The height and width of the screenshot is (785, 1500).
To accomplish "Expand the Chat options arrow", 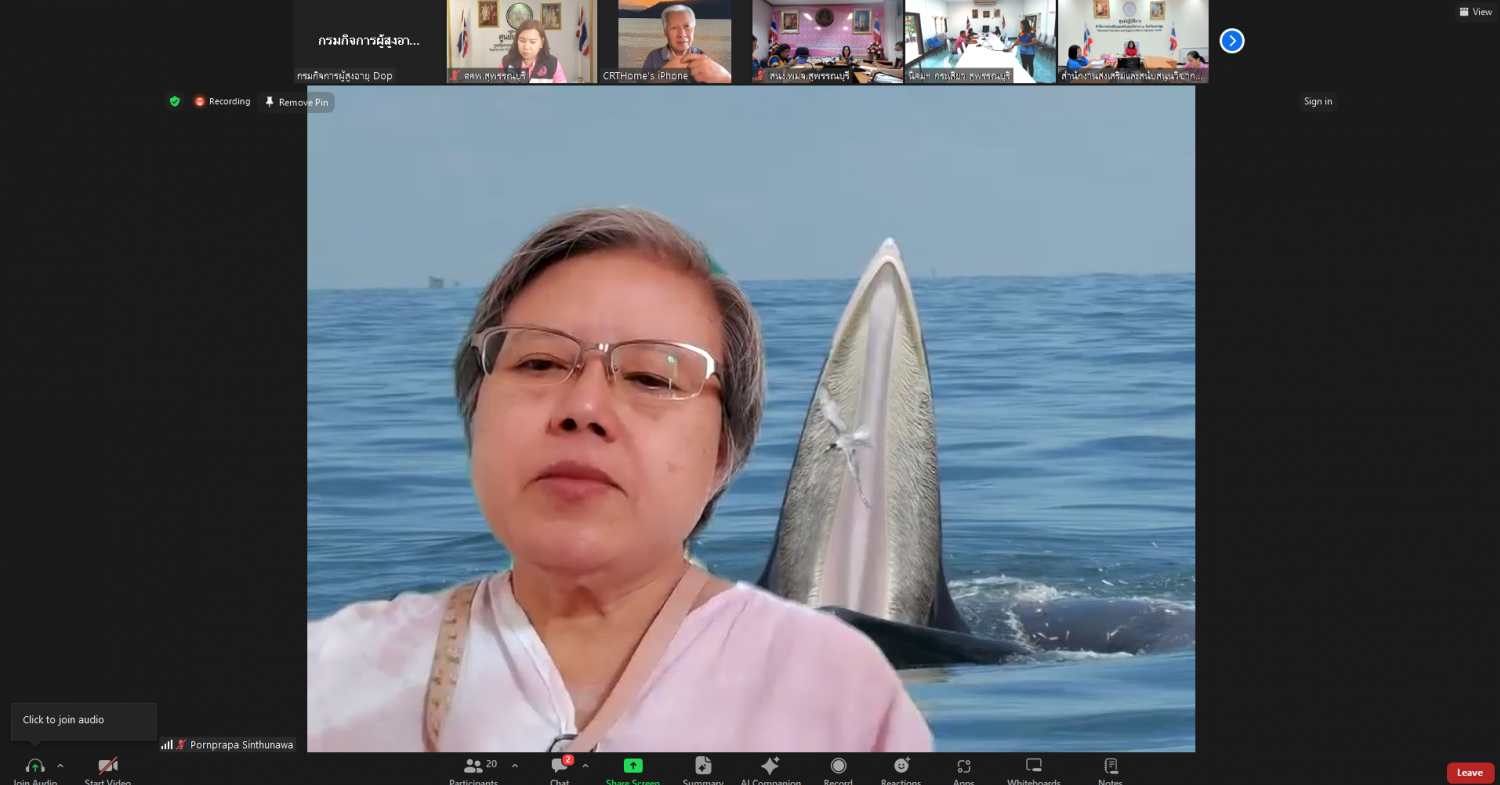I will pyautogui.click(x=585, y=766).
